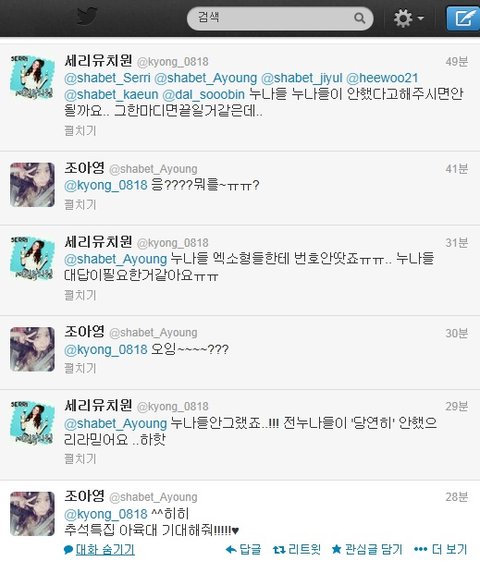Screen dimensions: 480x561
Task: Open the @shabet_Serri mention link
Action: tap(107, 78)
